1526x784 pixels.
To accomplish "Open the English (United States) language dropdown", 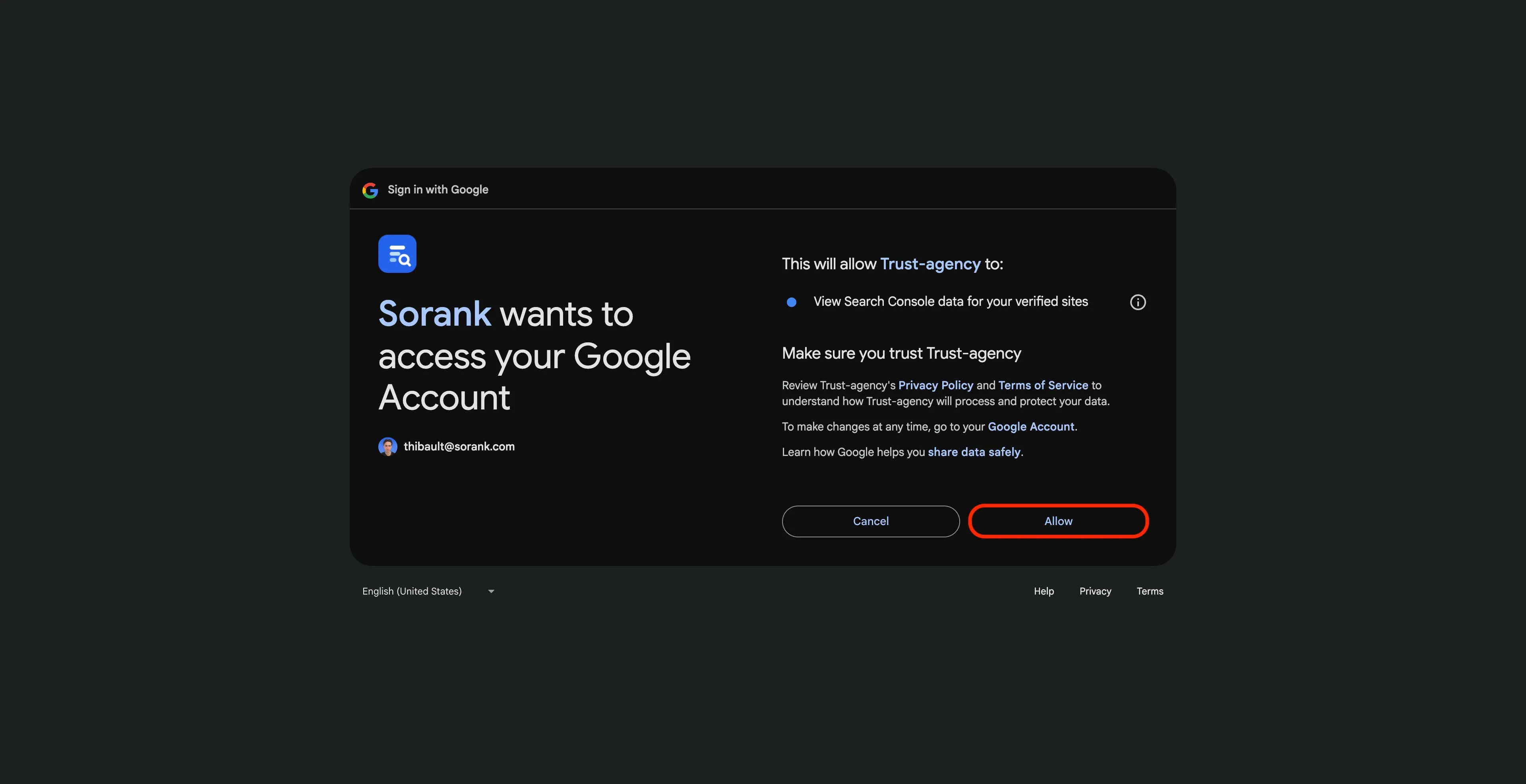I will 428,591.
